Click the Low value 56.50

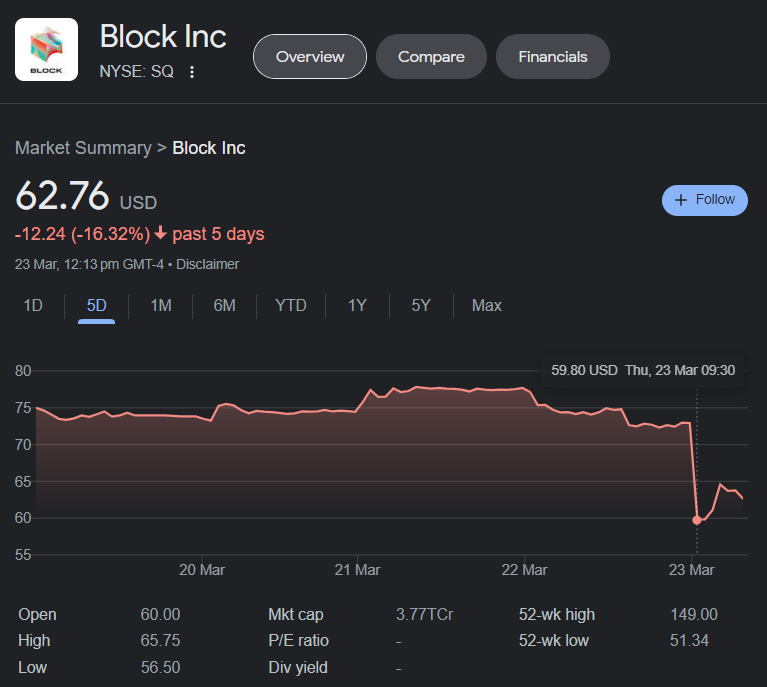point(160,667)
